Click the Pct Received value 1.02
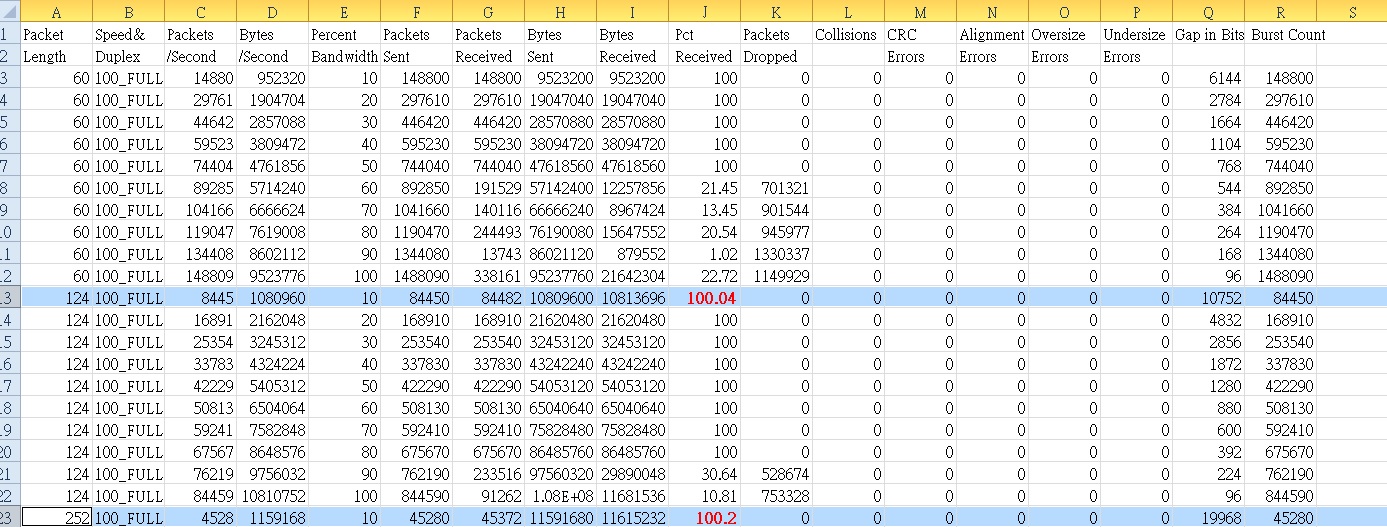1387x527 pixels. 704,254
